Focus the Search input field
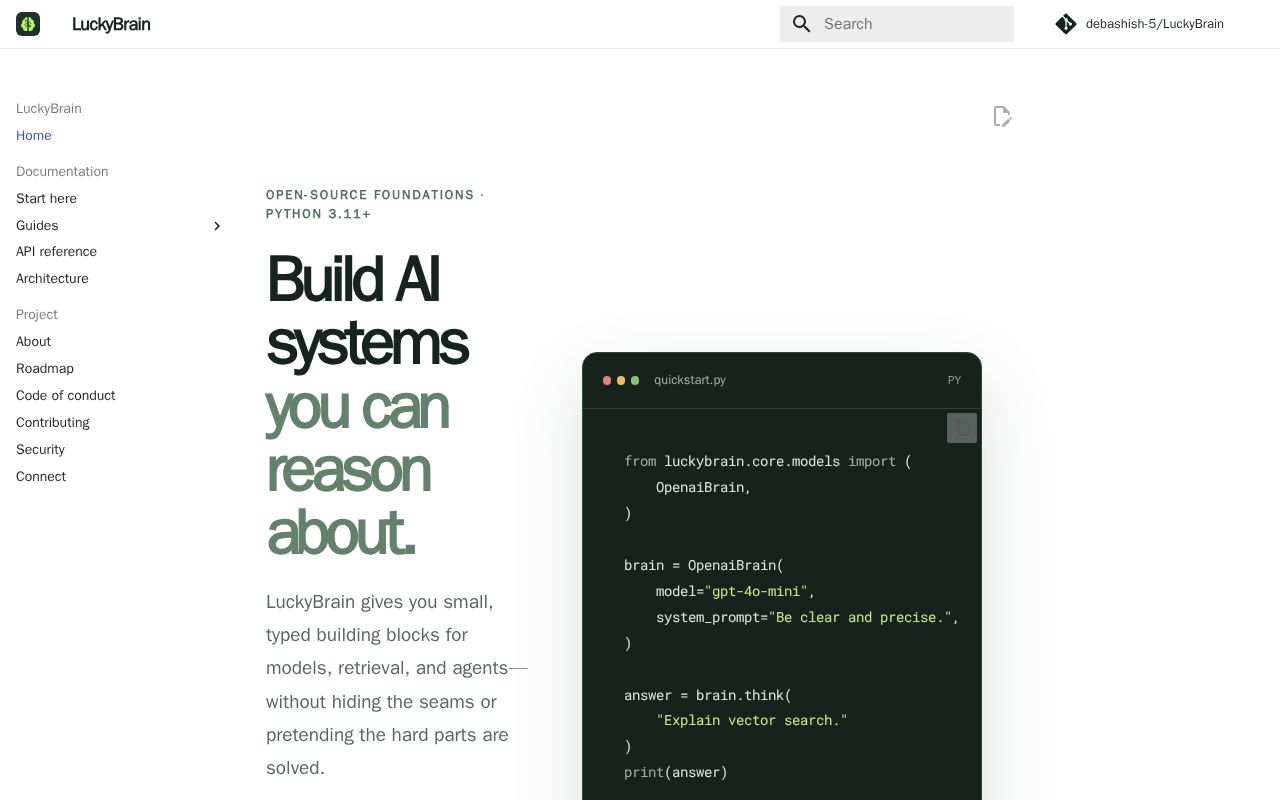Viewport: 1280px width, 800px height. coord(897,24)
